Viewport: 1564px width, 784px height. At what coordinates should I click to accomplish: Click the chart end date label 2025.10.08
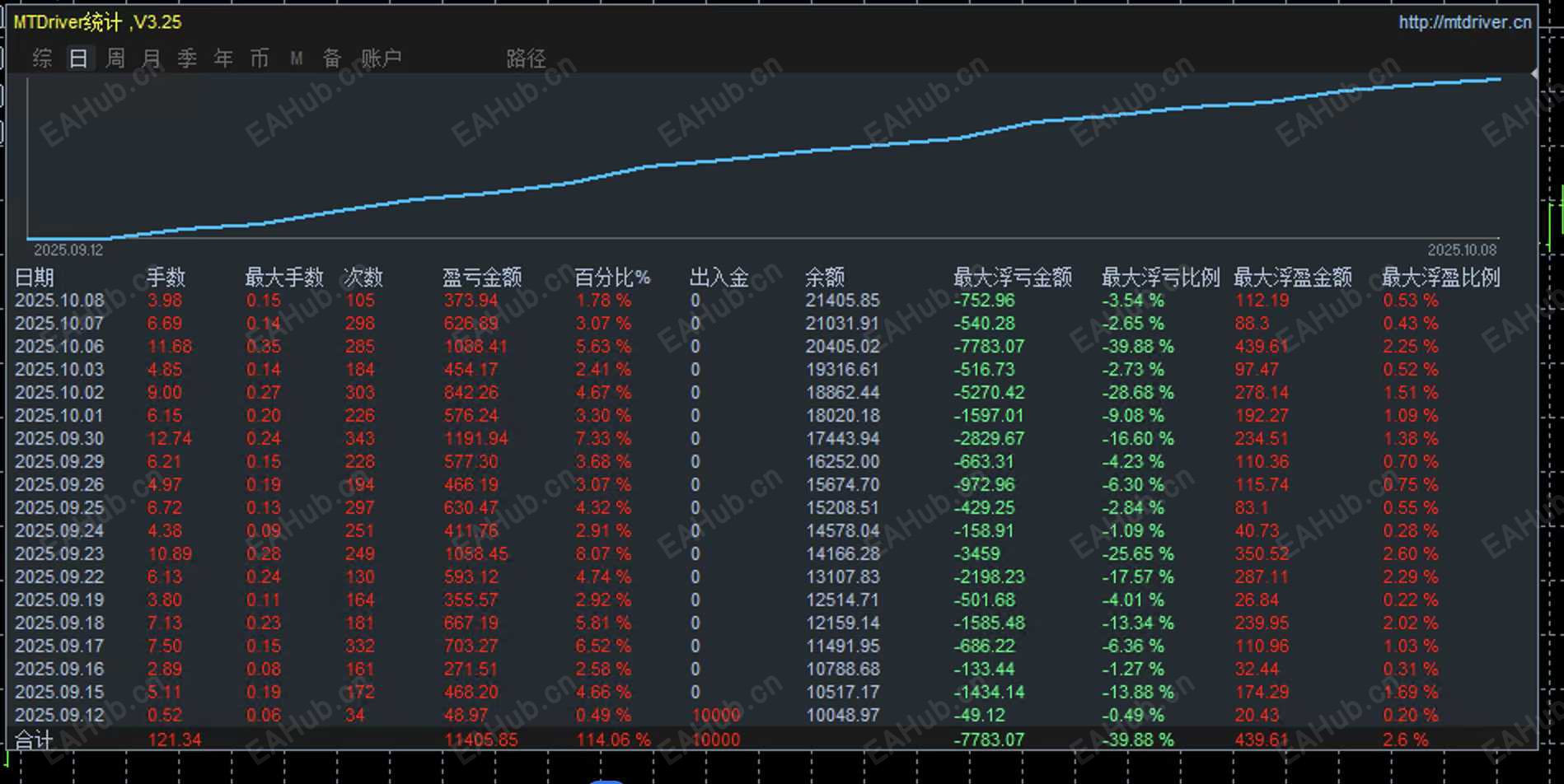click(x=1462, y=250)
